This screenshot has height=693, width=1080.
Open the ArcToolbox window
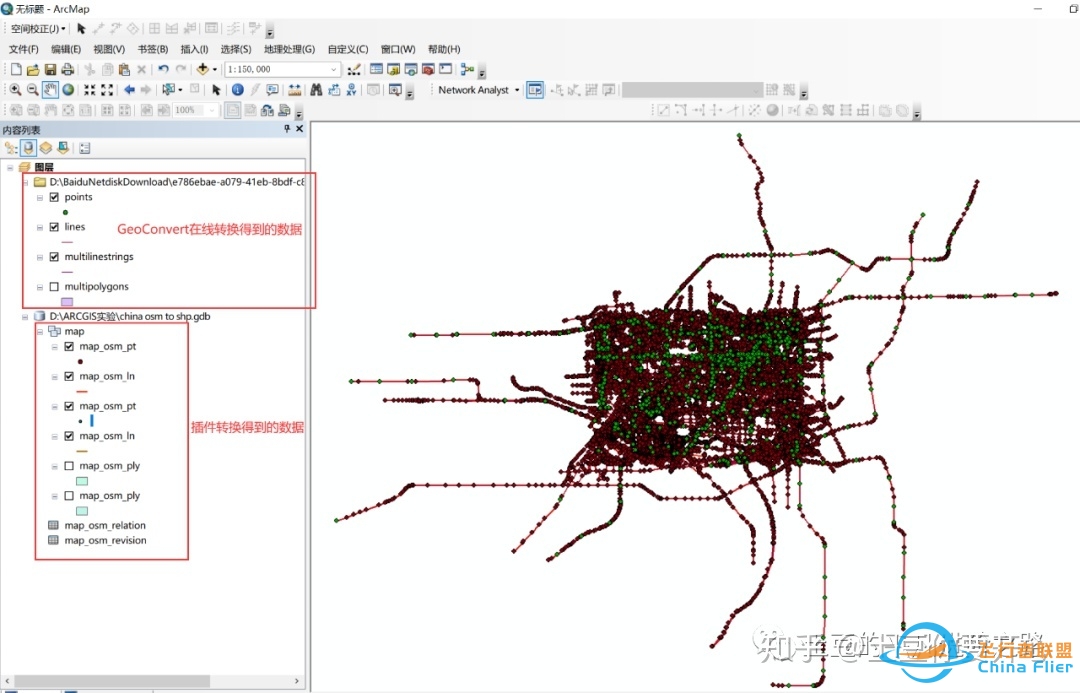pyautogui.click(x=428, y=70)
